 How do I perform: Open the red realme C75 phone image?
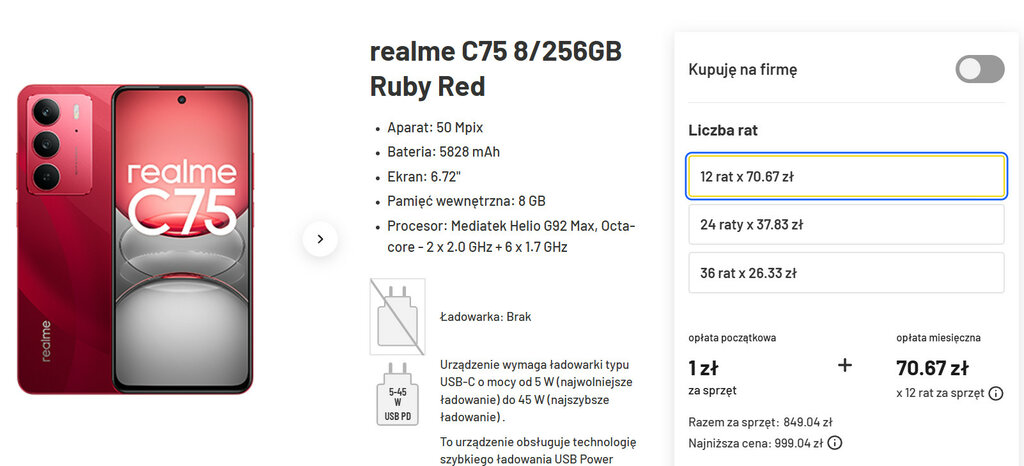(135, 239)
